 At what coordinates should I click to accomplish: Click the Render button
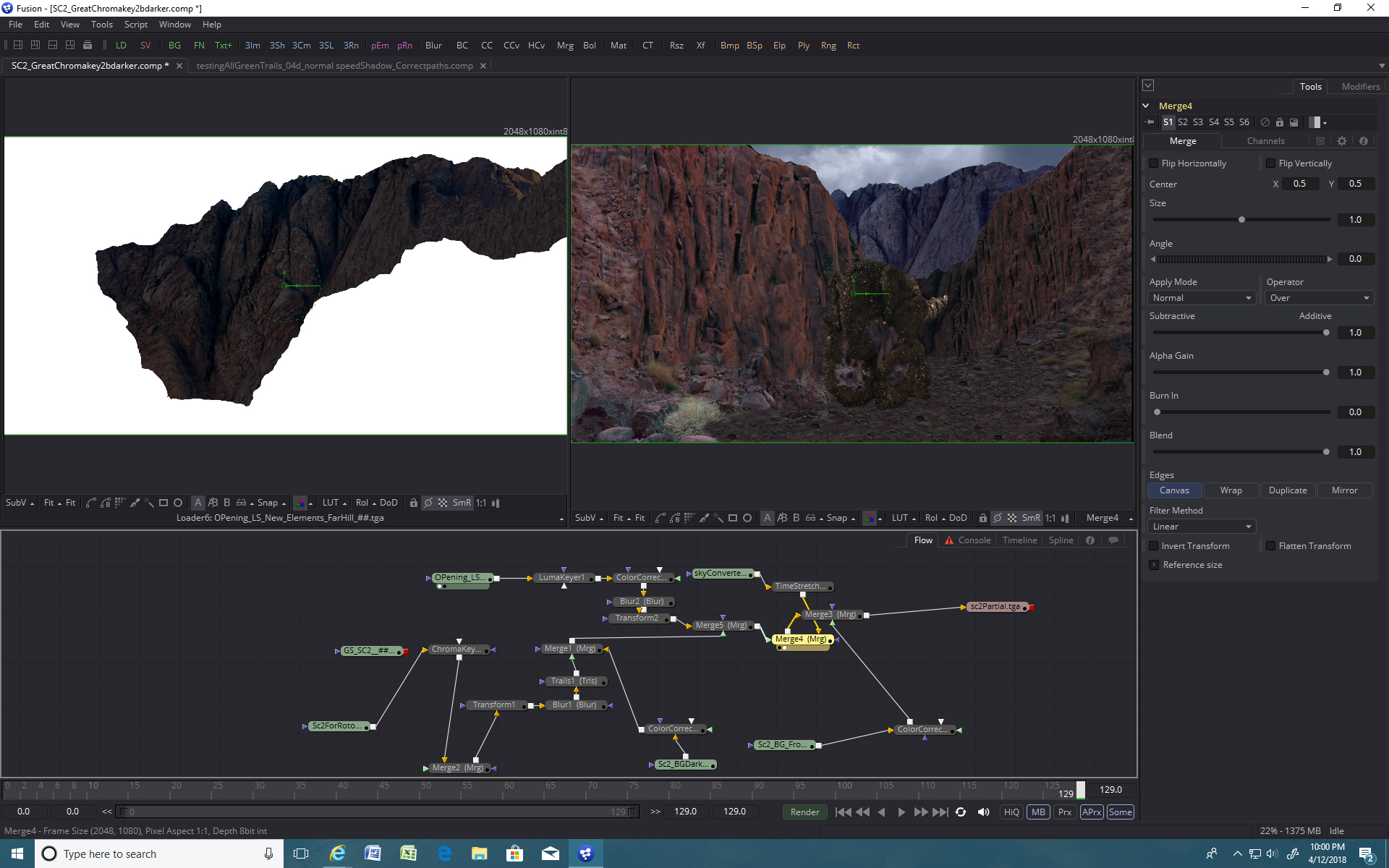(805, 812)
